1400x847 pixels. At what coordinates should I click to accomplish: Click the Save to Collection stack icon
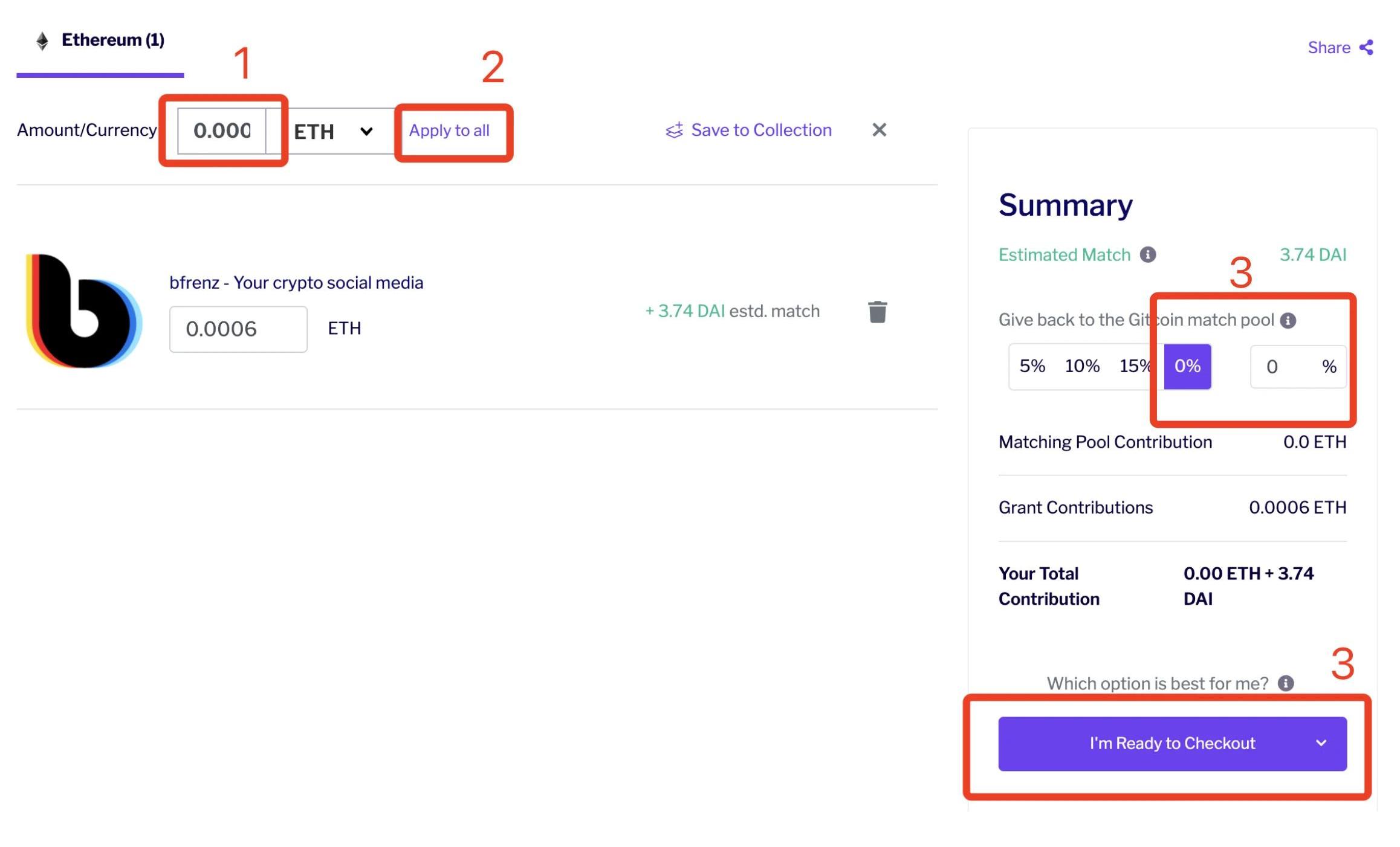coord(674,130)
